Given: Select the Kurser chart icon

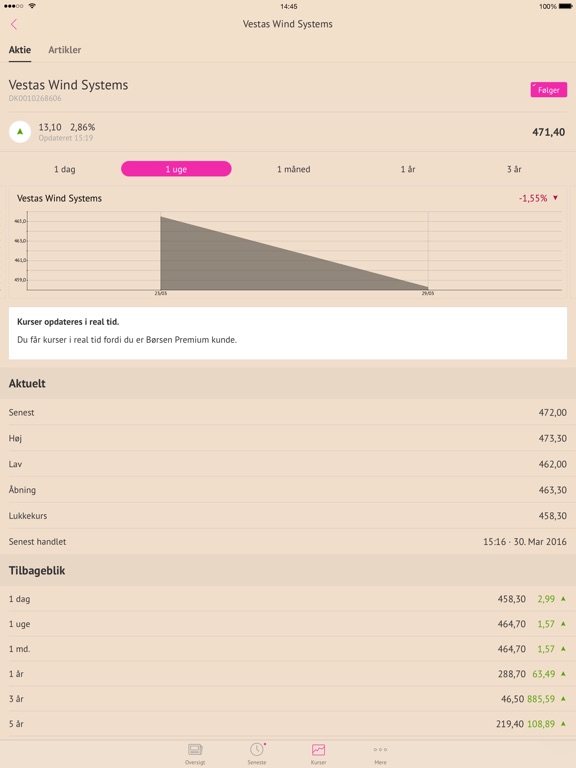Looking at the screenshot, I should click(318, 750).
